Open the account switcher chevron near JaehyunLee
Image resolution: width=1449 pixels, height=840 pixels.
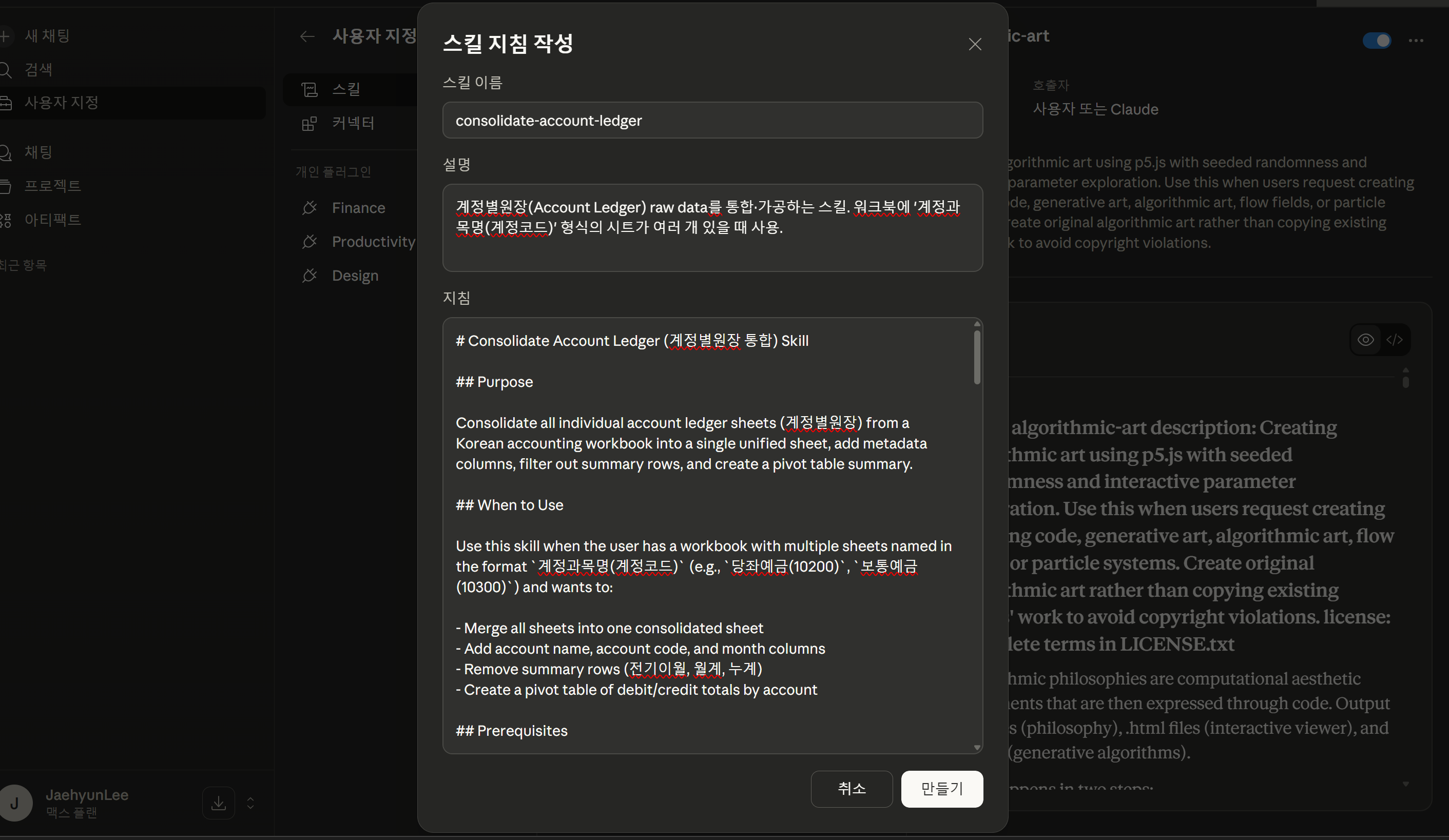[x=252, y=803]
